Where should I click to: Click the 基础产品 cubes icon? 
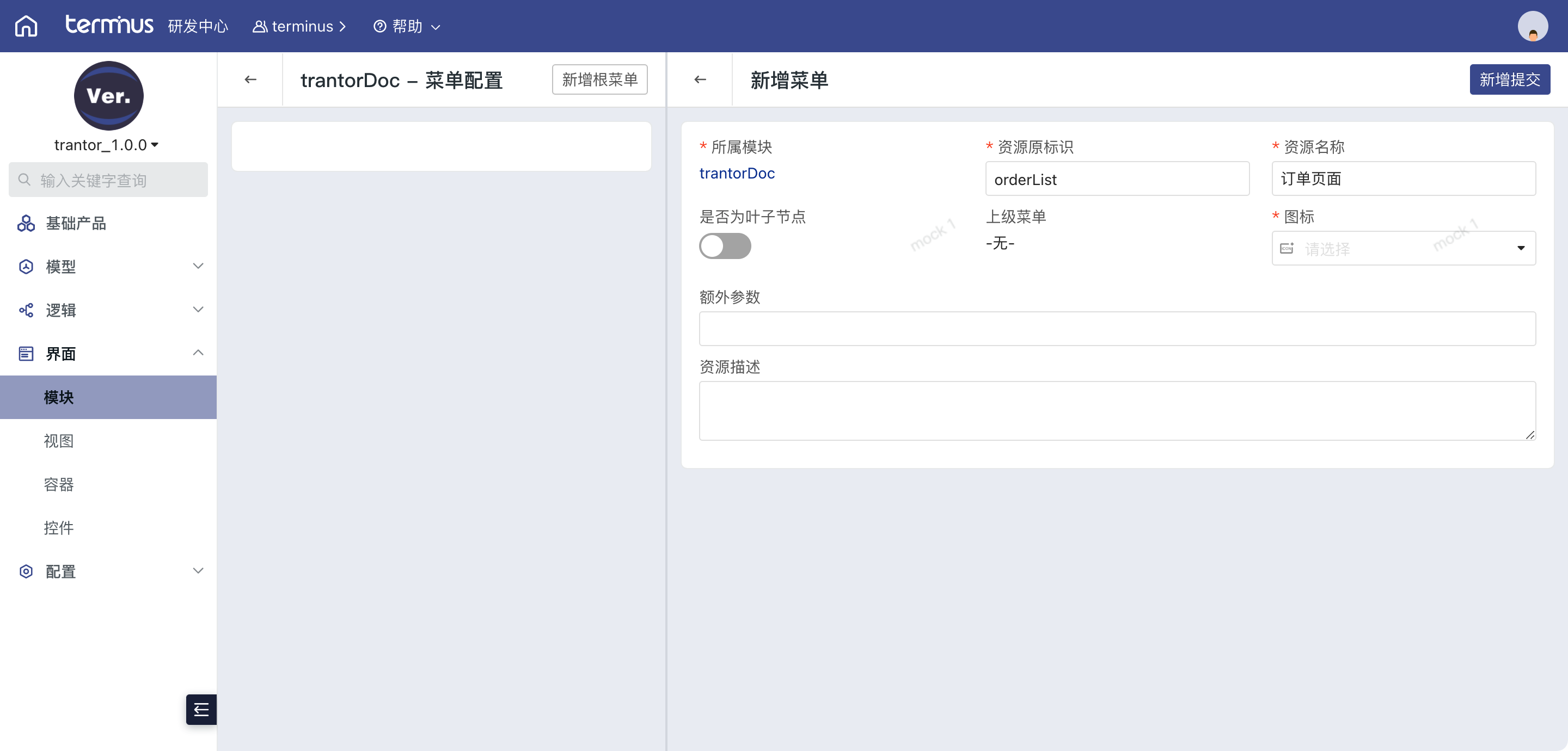pos(26,223)
